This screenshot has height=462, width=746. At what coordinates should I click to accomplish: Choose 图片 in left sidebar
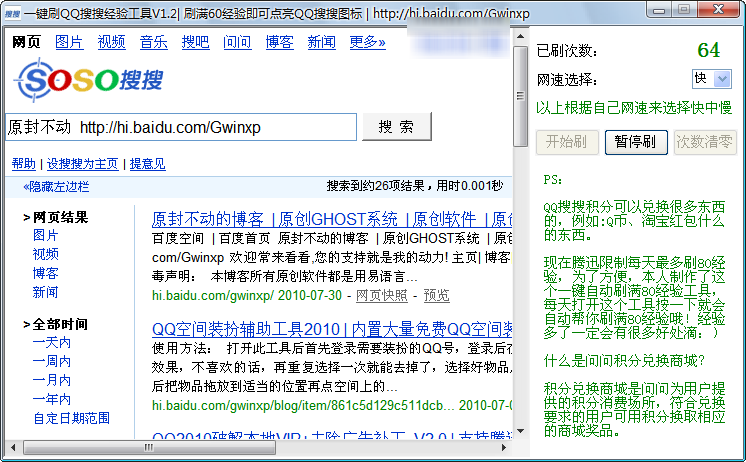tap(45, 235)
